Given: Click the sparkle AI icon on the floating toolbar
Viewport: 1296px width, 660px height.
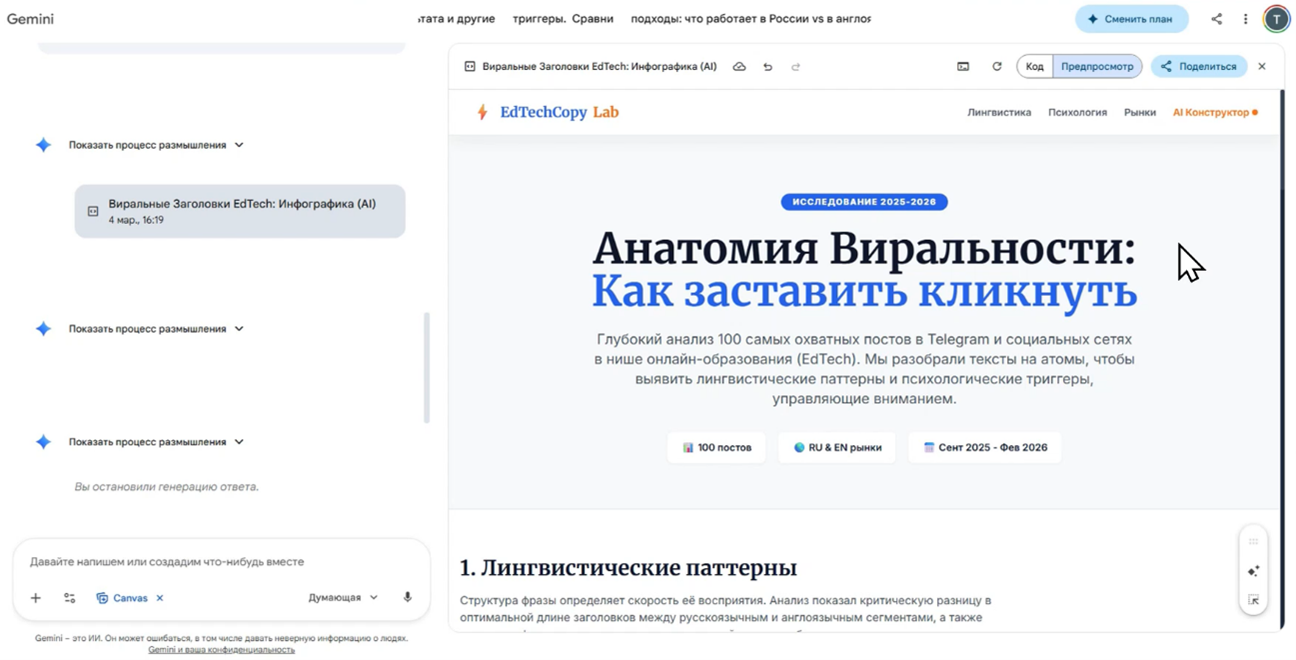Looking at the screenshot, I should tap(1253, 571).
